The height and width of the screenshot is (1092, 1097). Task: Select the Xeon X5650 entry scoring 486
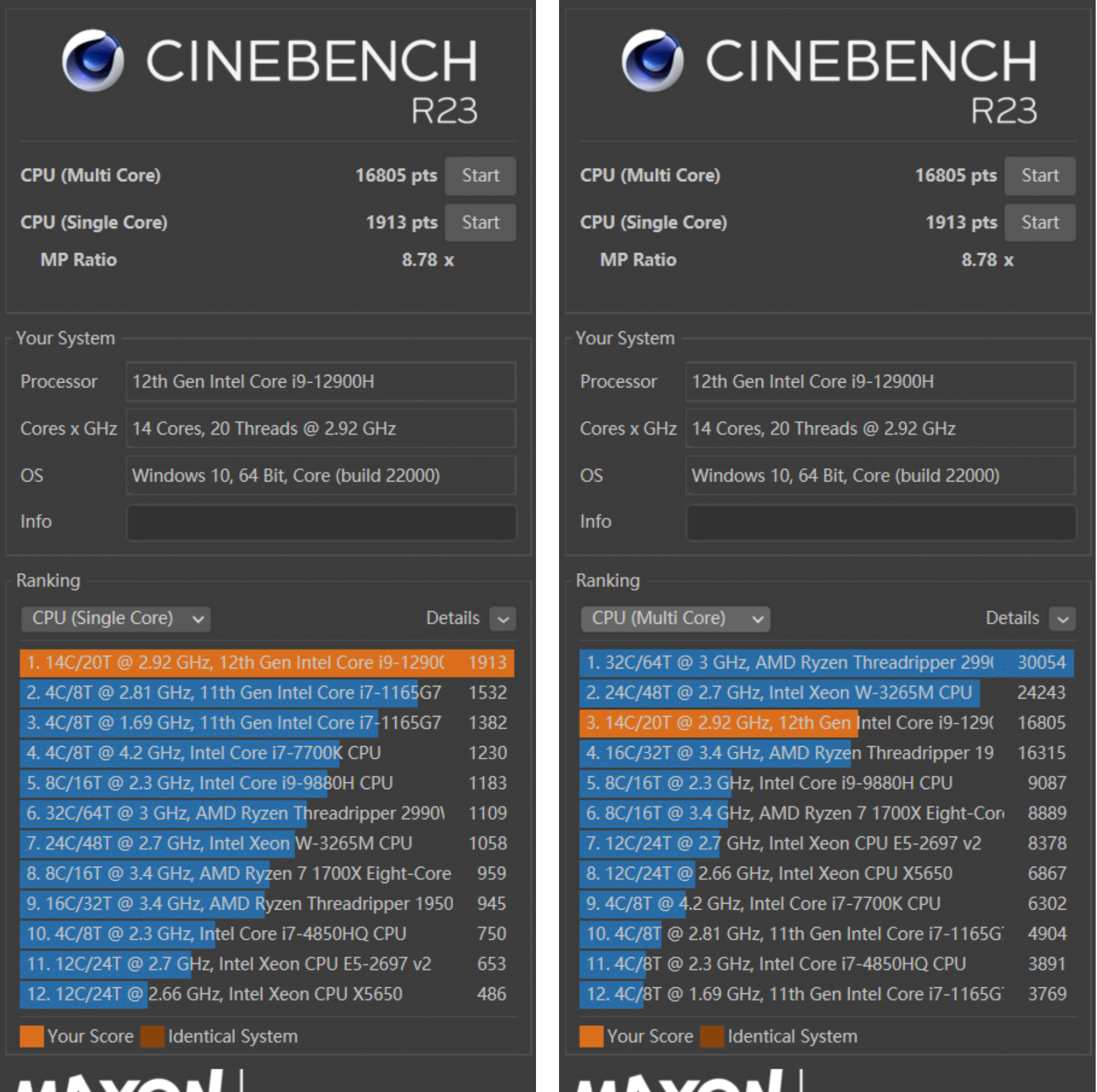click(267, 995)
